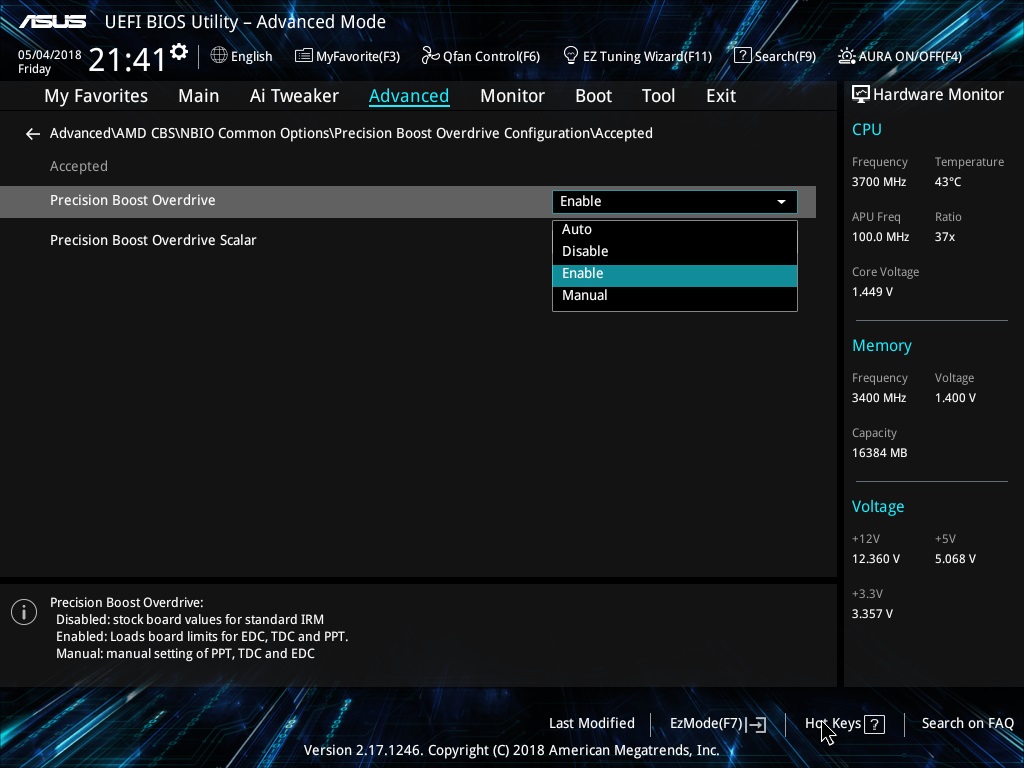Select the Advanced tab
The width and height of the screenshot is (1024, 768).
pyautogui.click(x=409, y=96)
